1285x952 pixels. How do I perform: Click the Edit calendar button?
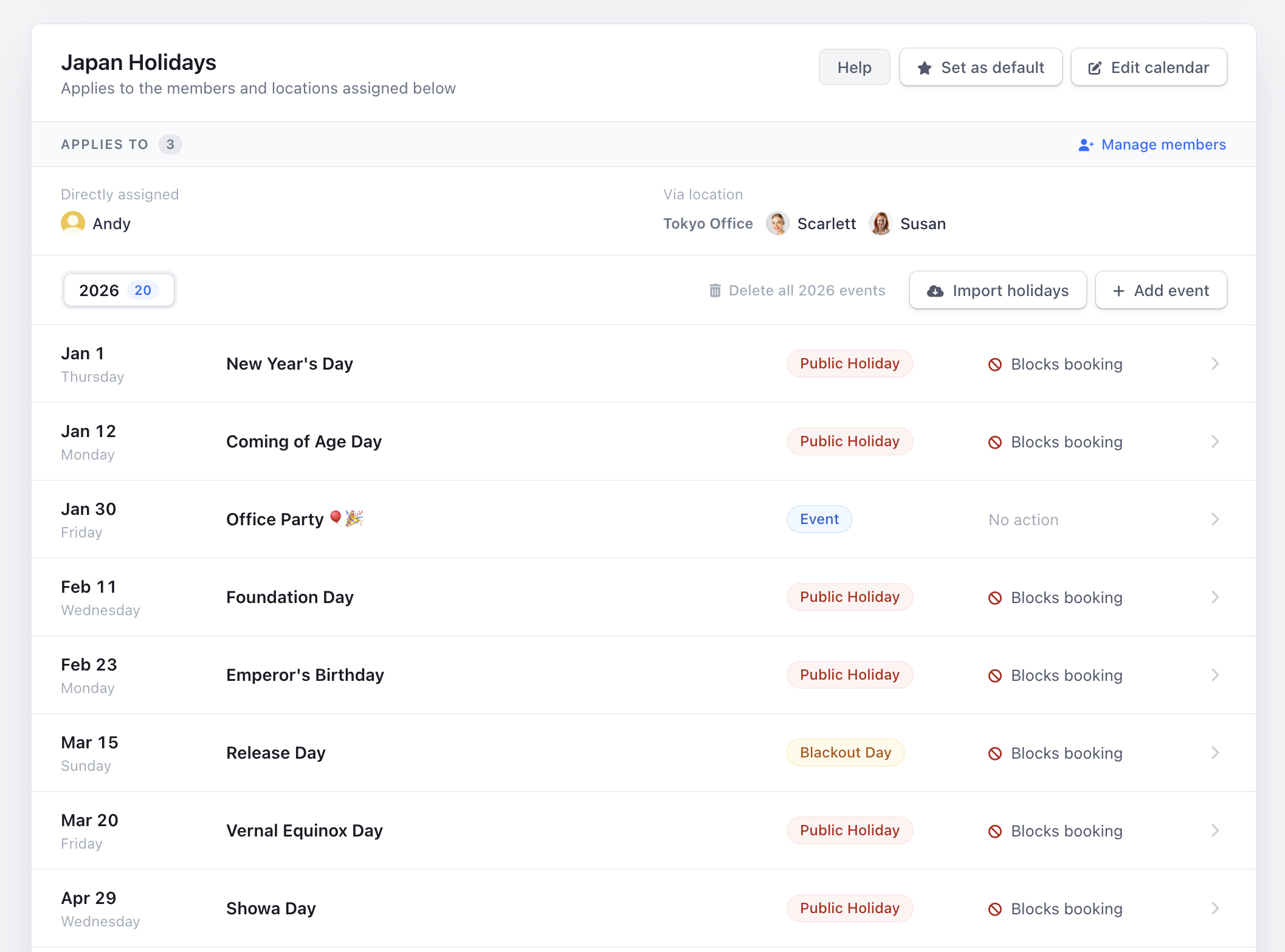(1148, 67)
